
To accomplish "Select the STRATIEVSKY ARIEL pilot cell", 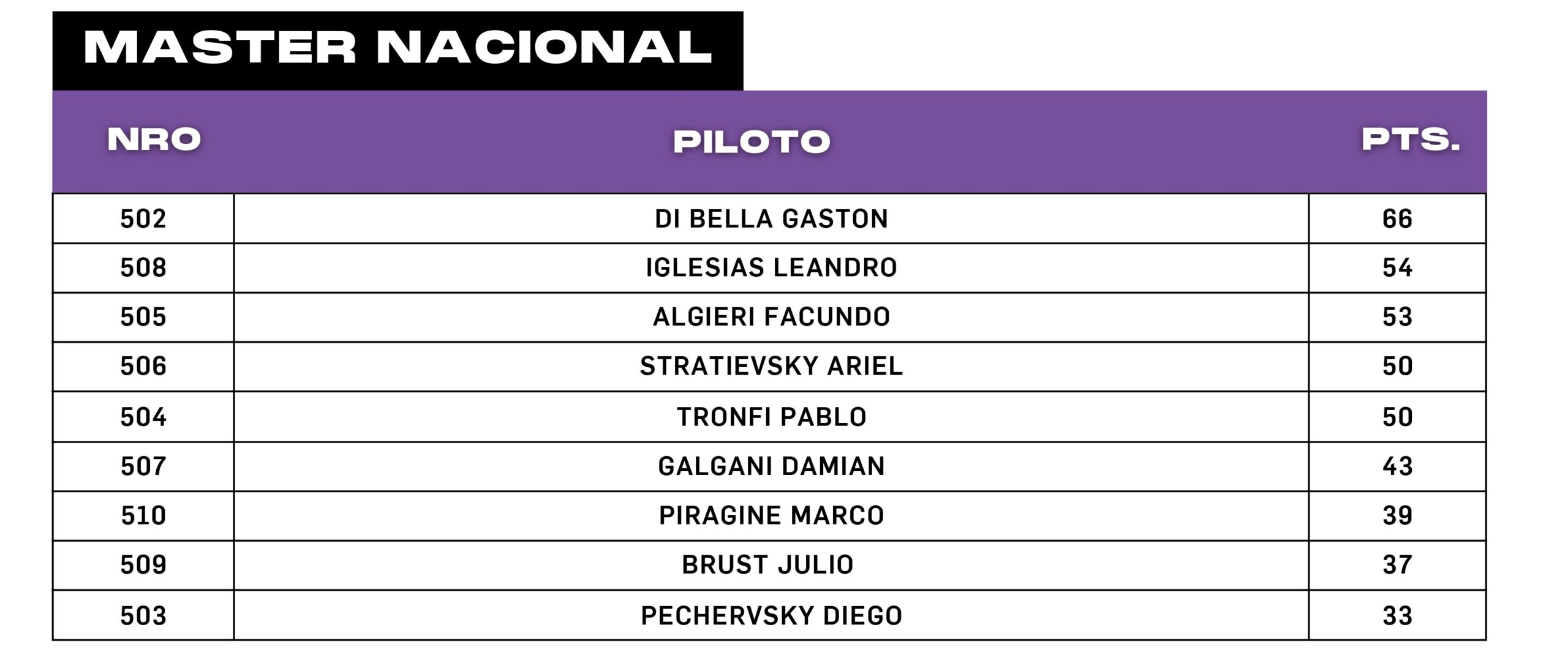I will (771, 366).
